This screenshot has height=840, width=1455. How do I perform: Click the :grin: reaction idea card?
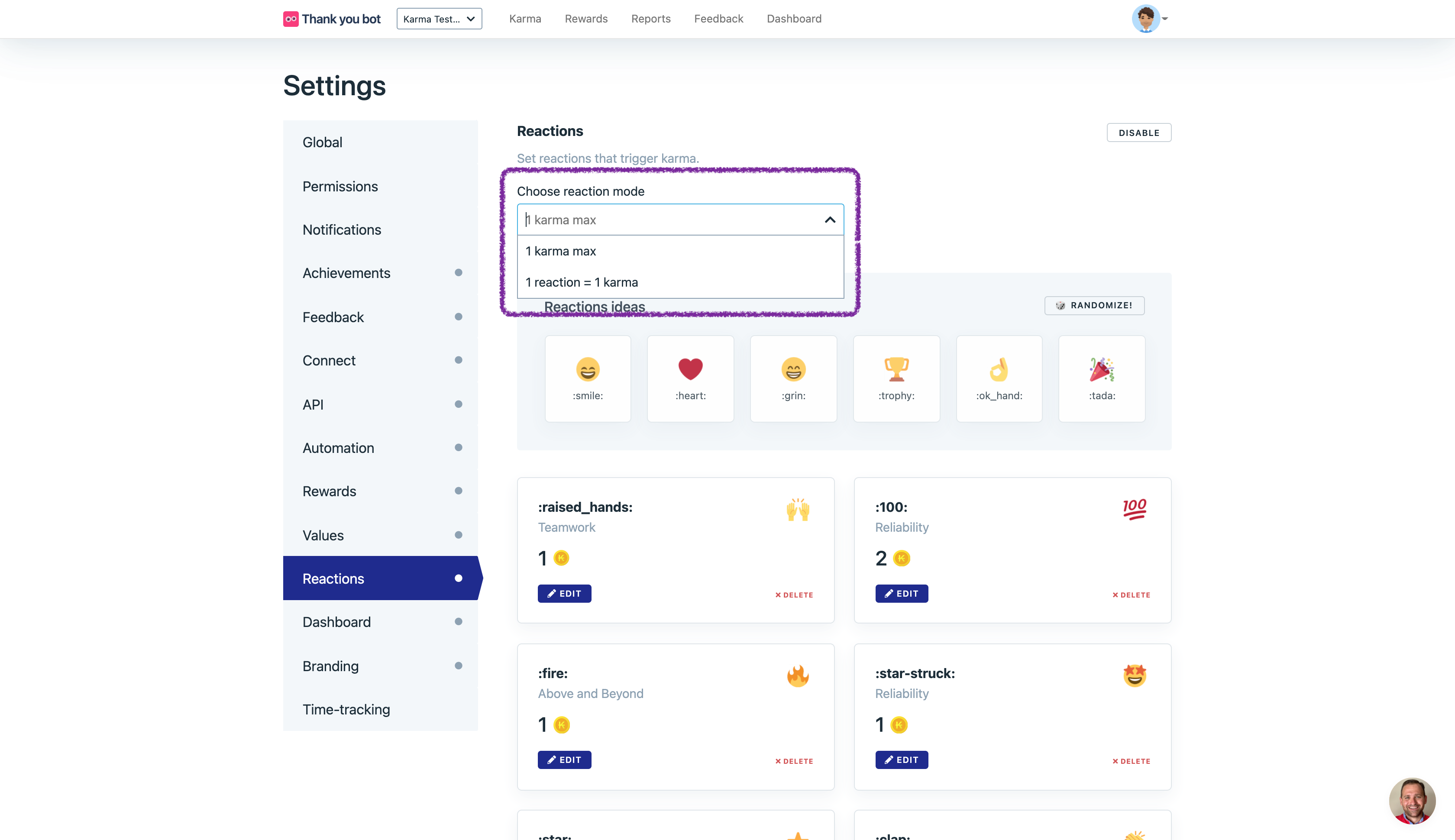point(793,378)
